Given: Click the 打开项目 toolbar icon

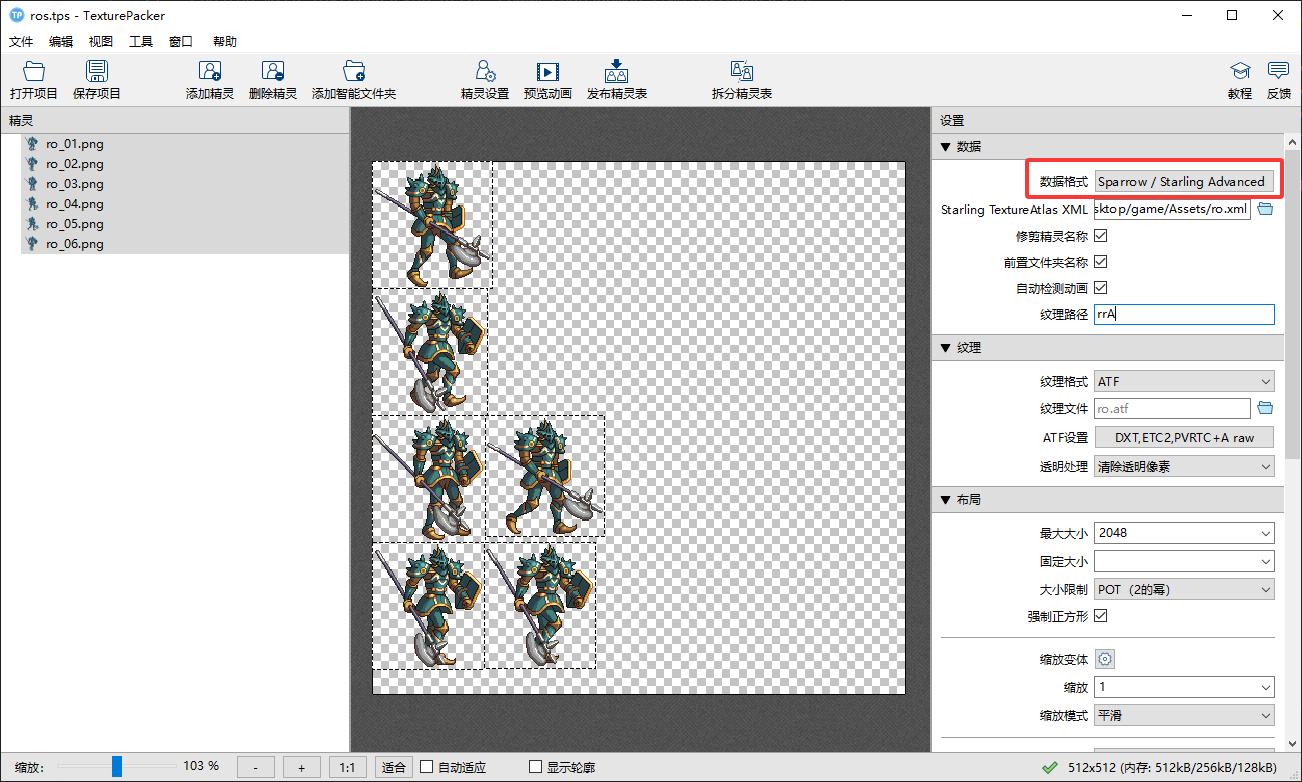Looking at the screenshot, I should coord(34,72).
